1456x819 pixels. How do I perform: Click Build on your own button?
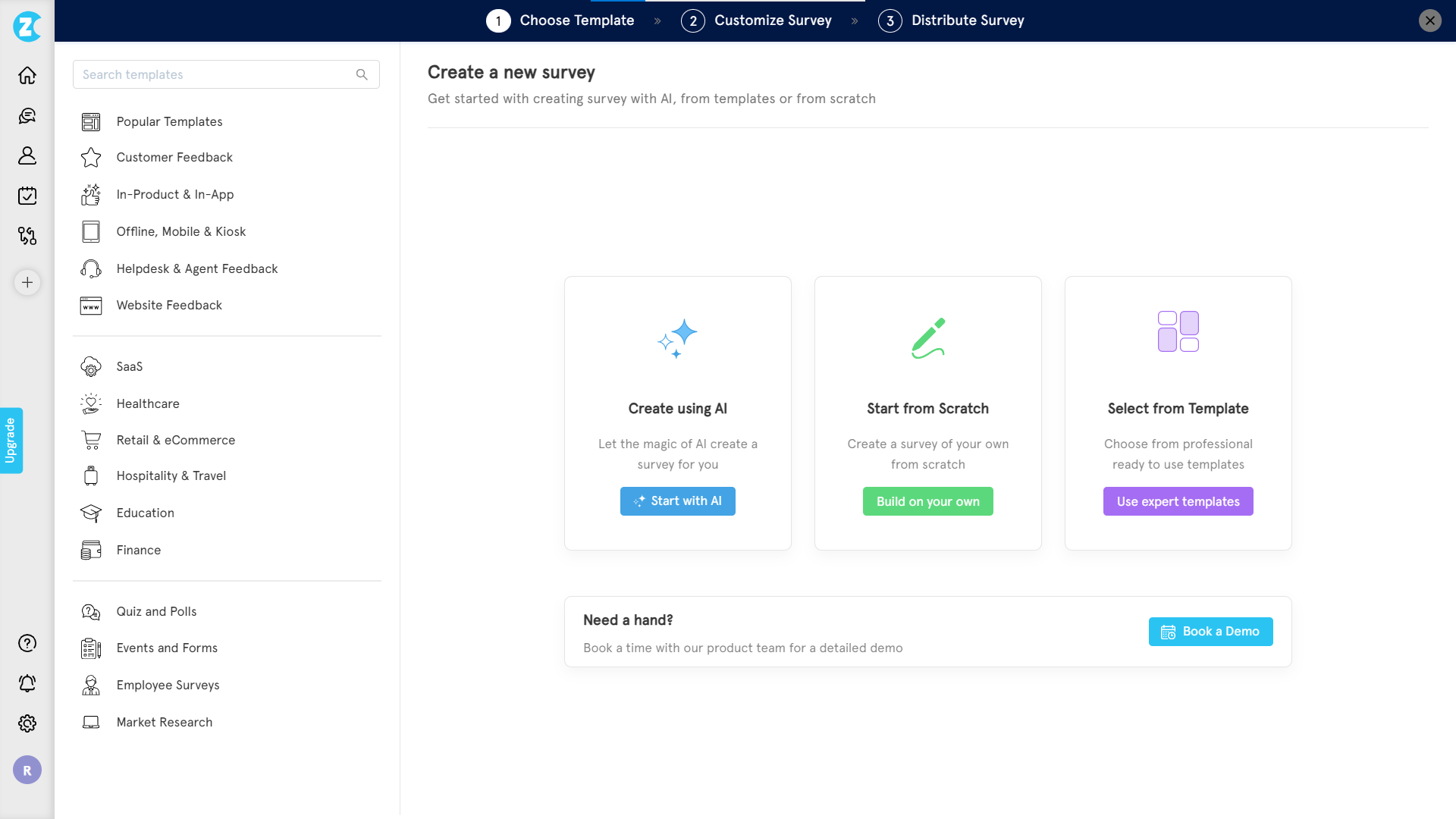click(x=927, y=501)
